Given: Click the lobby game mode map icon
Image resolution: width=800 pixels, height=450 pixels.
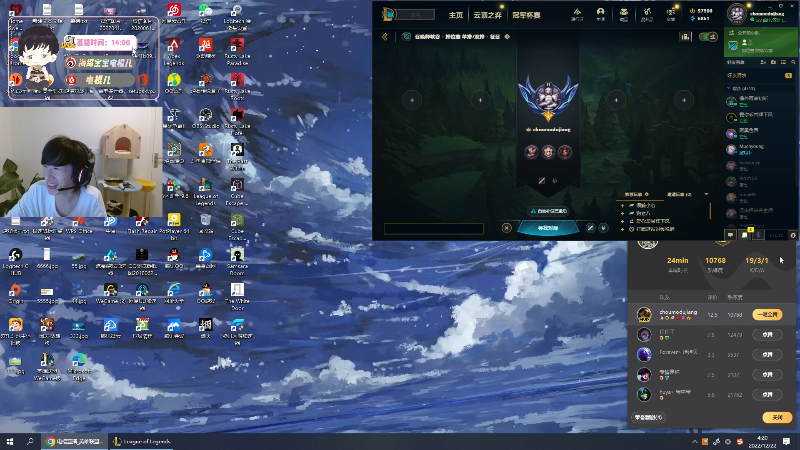Looking at the screenshot, I should click(406, 37).
